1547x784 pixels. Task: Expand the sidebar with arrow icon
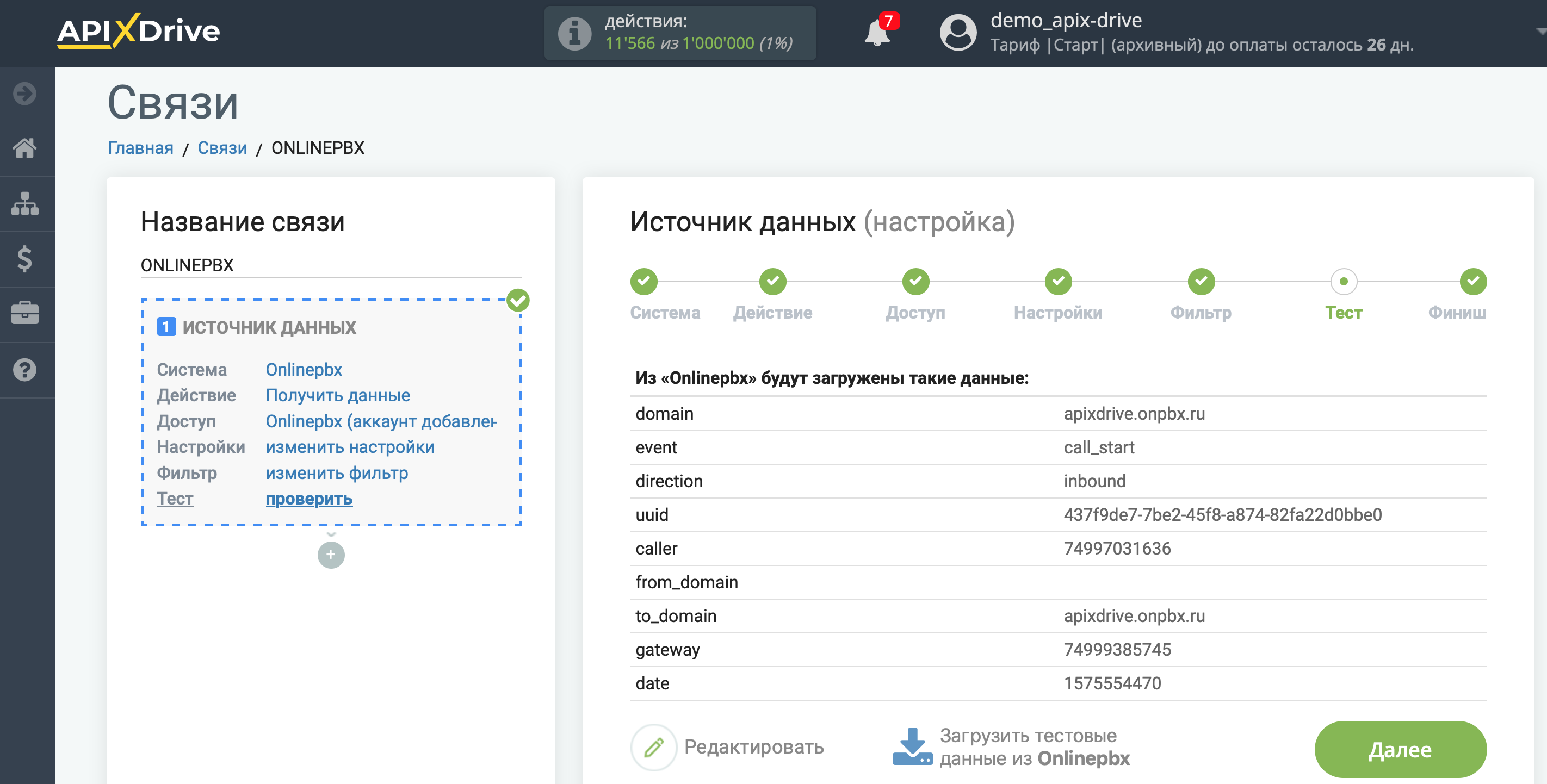click(x=24, y=94)
